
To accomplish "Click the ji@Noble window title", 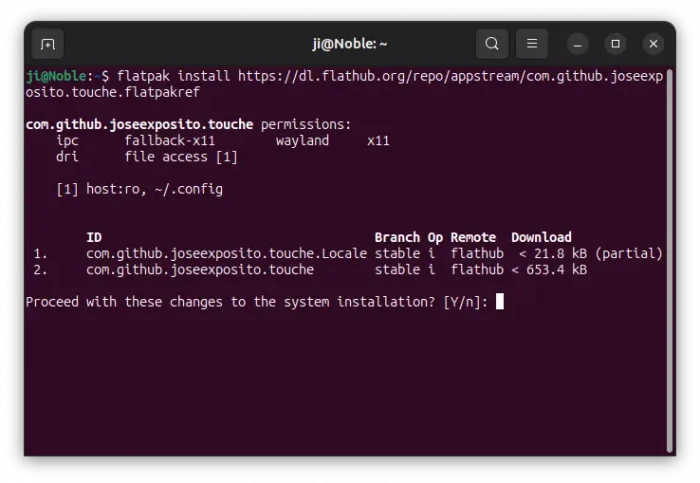I will [349, 44].
